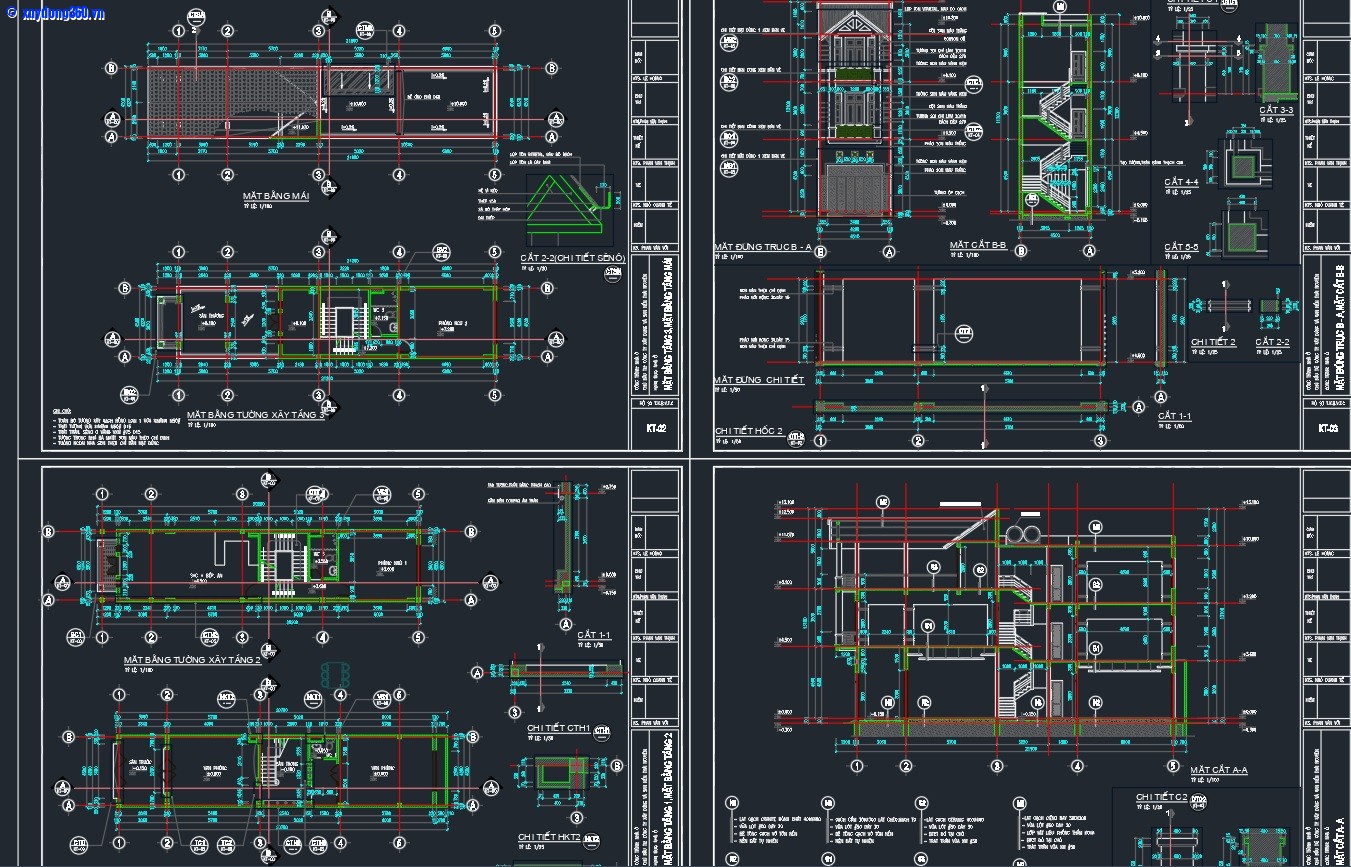Select the KT-03 sheet number block
The image size is (1351, 867).
1327,428
